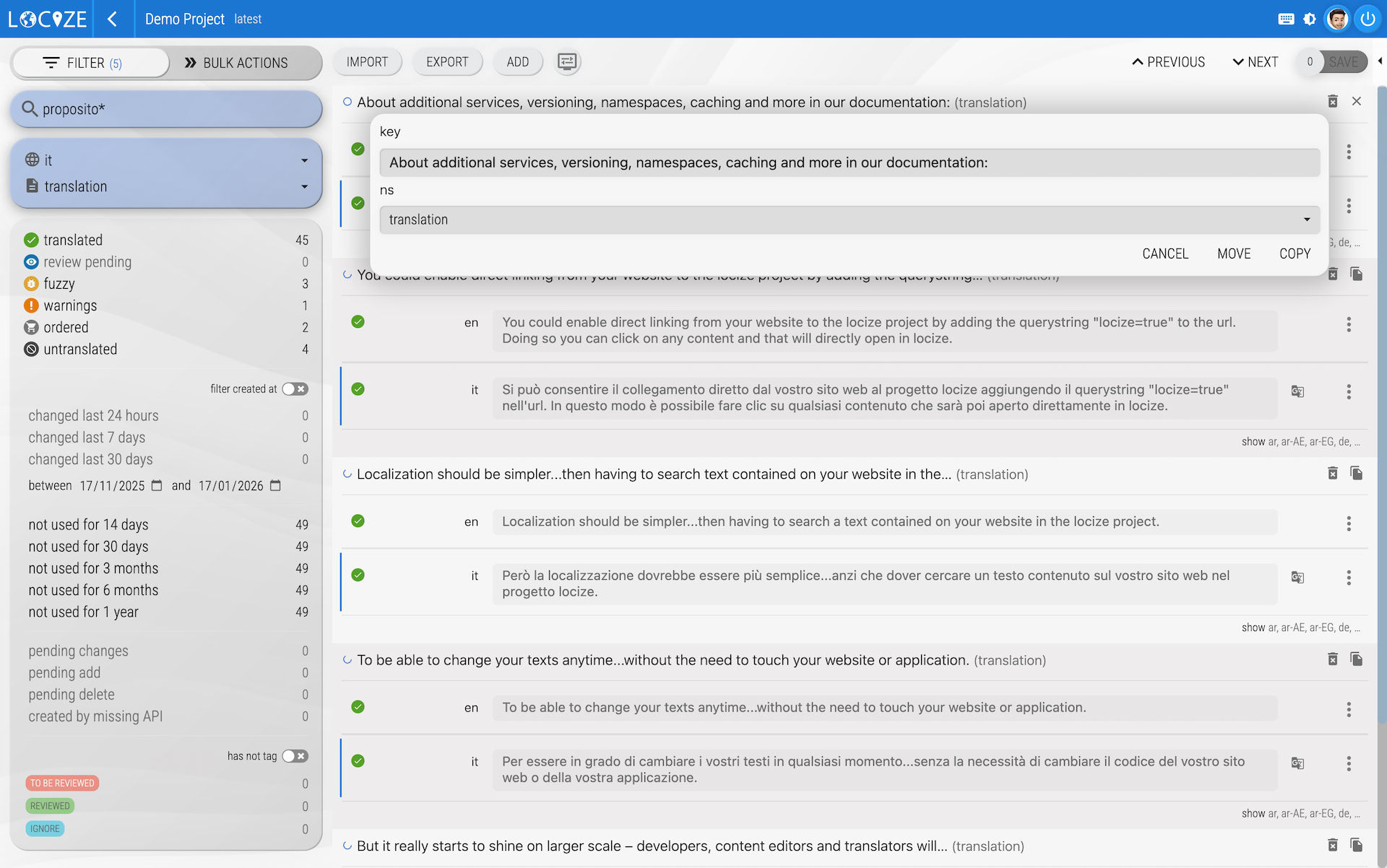Open the 'it' language dropdown

166,160
